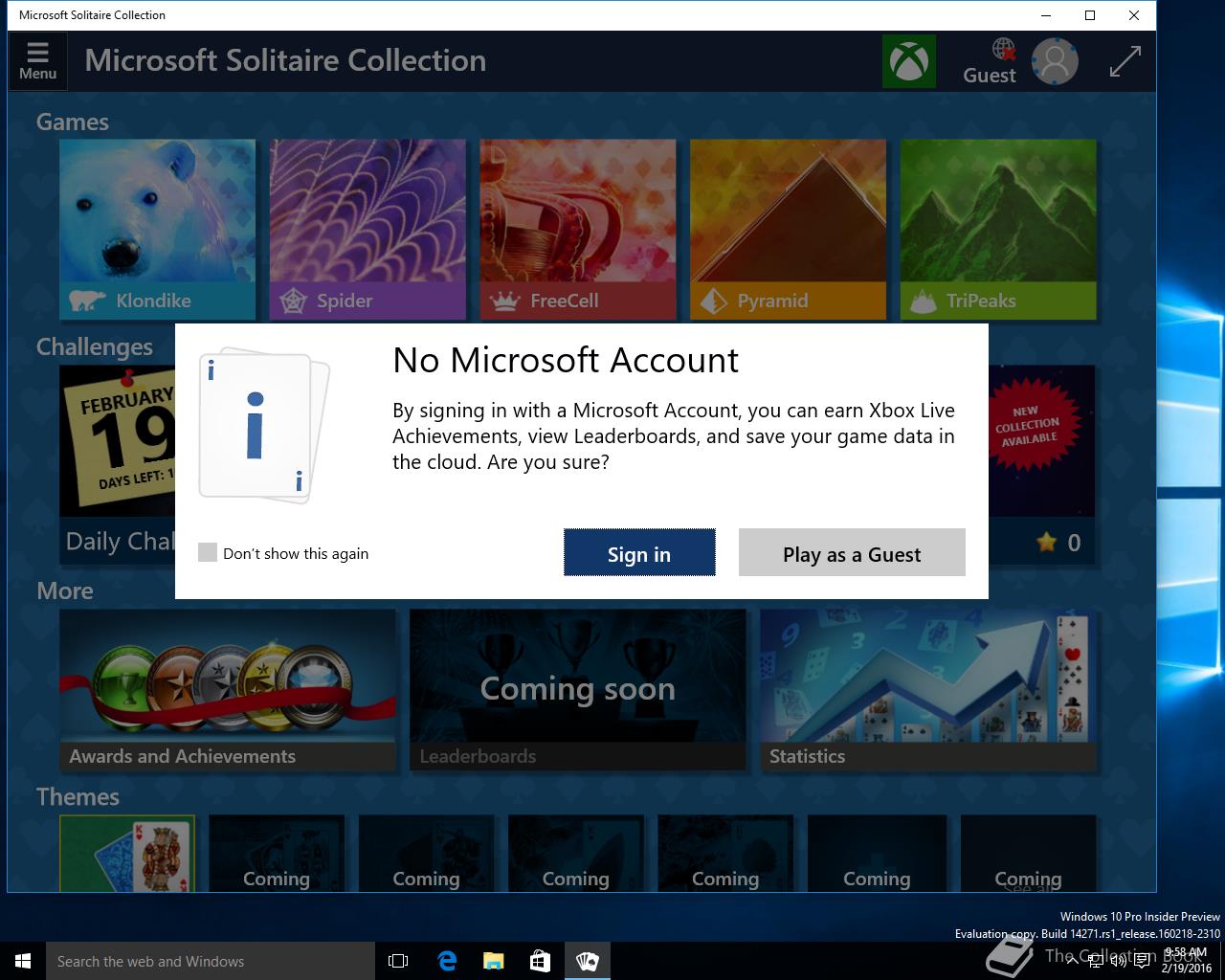Click the gold star score icon
1225x980 pixels.
[1046, 543]
